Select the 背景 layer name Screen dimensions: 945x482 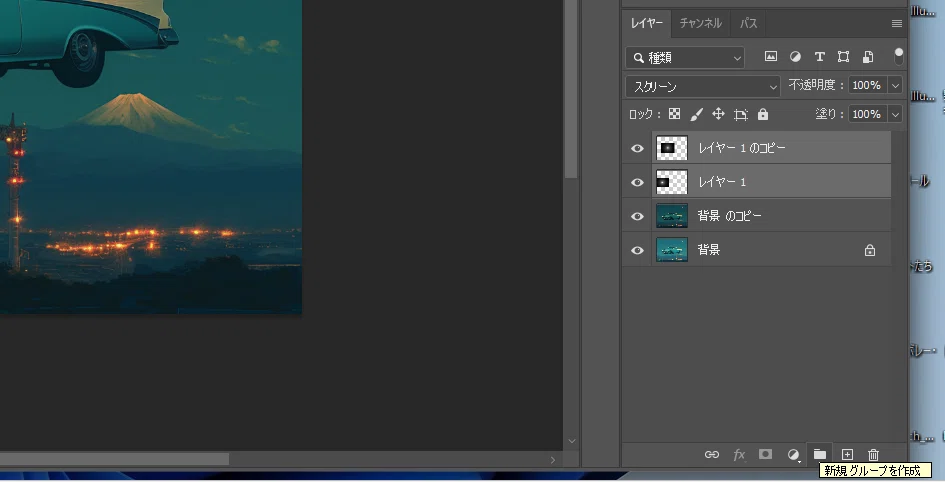709,249
